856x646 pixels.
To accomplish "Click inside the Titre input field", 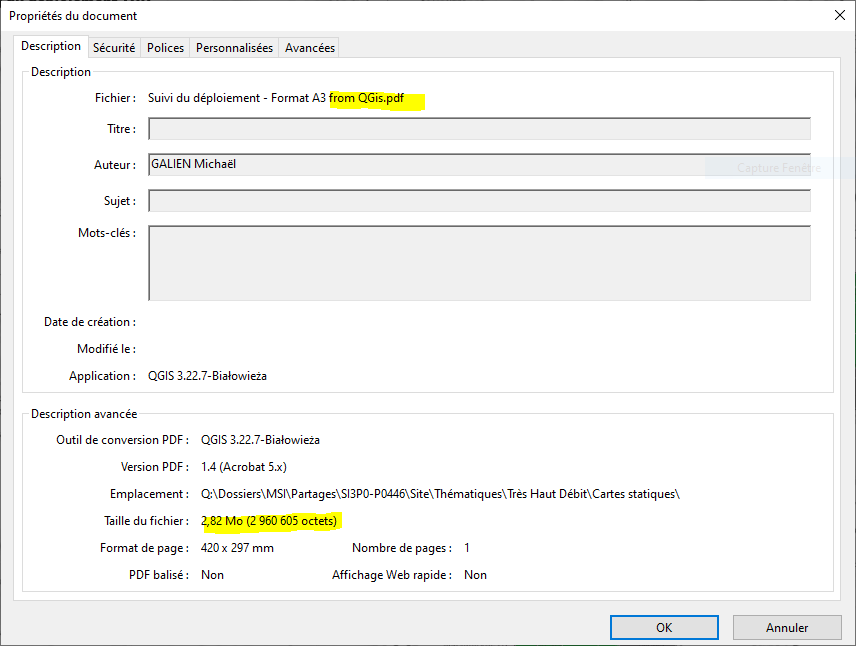I will click(479, 128).
